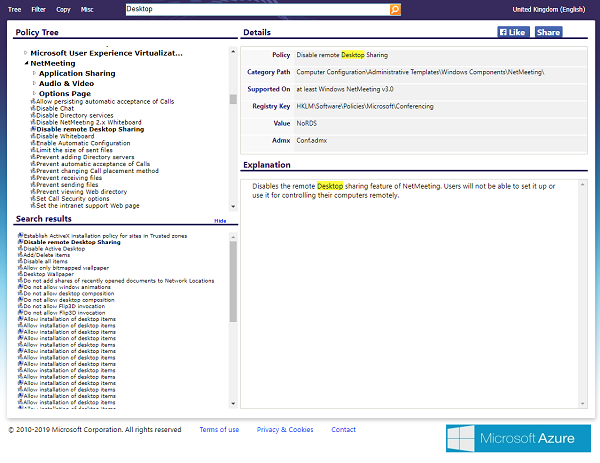Viewport: 600px width, 463px height.
Task: Click policy icon beside Prevent sending files
Action: (x=33, y=184)
